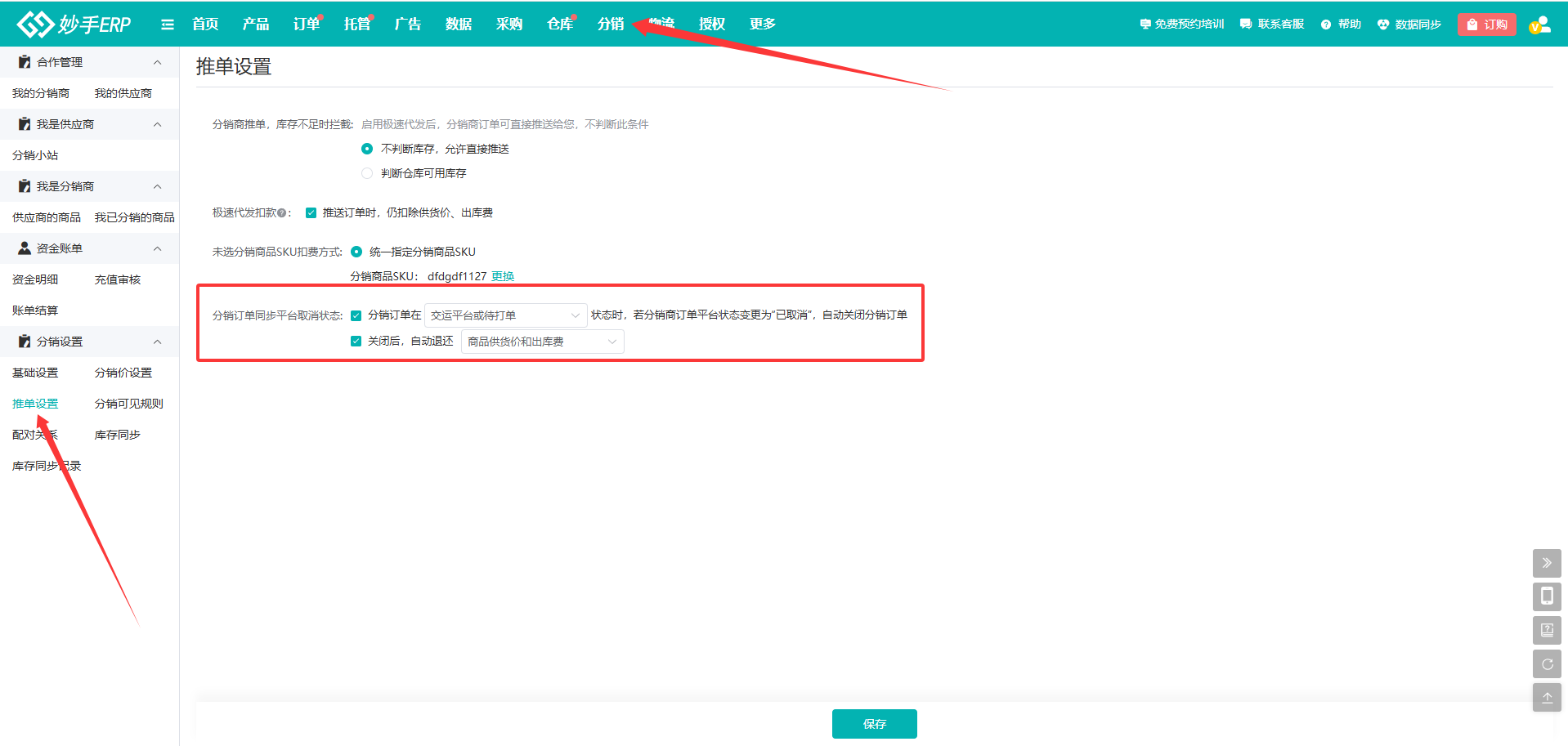Open 分销小站 in the sidebar

[x=35, y=155]
